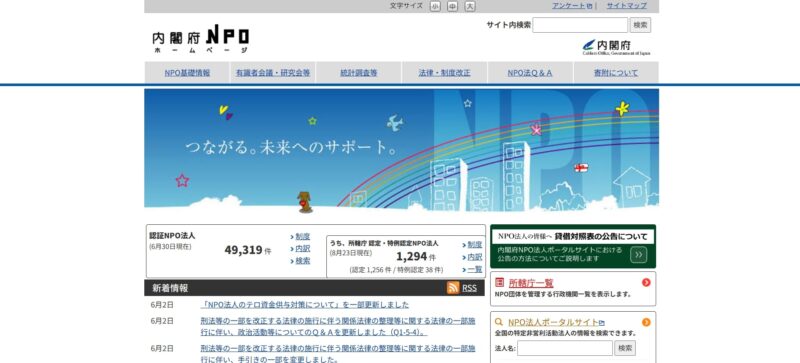Click the 貸借対照表の公告について green banner
The height and width of the screenshot is (363, 800).
click(x=573, y=246)
